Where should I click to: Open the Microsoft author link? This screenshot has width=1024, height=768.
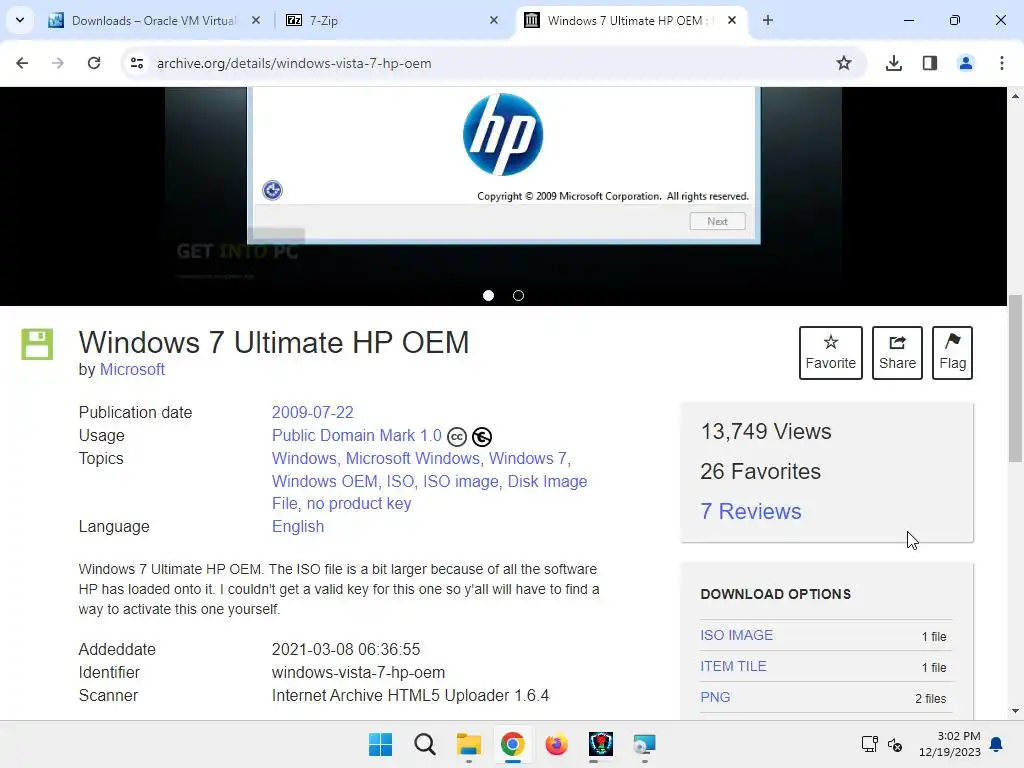click(132, 370)
